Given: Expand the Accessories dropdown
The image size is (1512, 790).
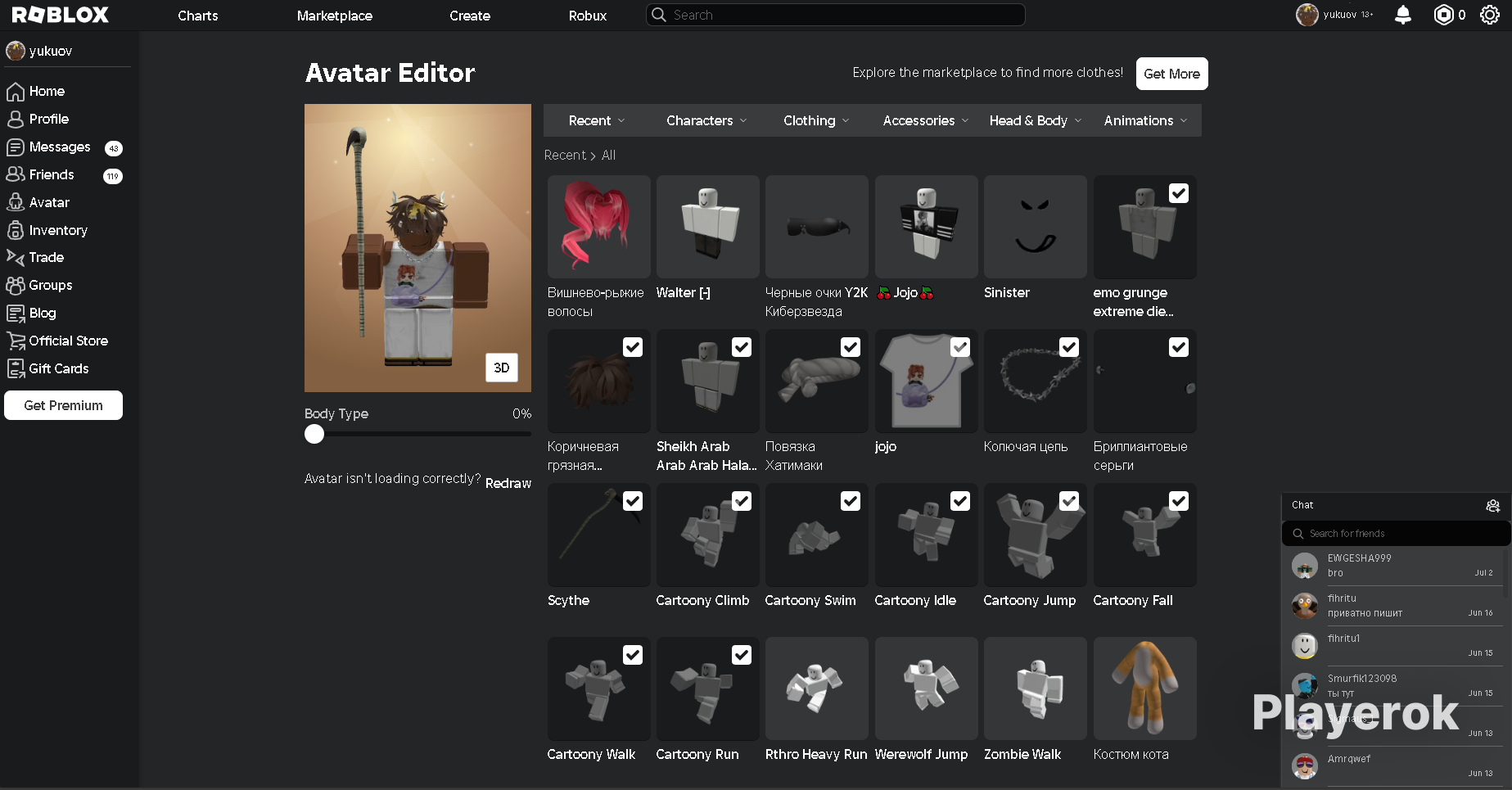Looking at the screenshot, I should coord(926,120).
